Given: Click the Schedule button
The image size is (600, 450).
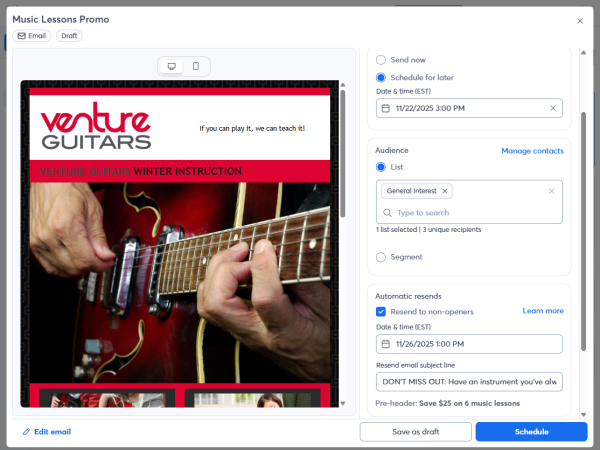Looking at the screenshot, I should 531,432.
